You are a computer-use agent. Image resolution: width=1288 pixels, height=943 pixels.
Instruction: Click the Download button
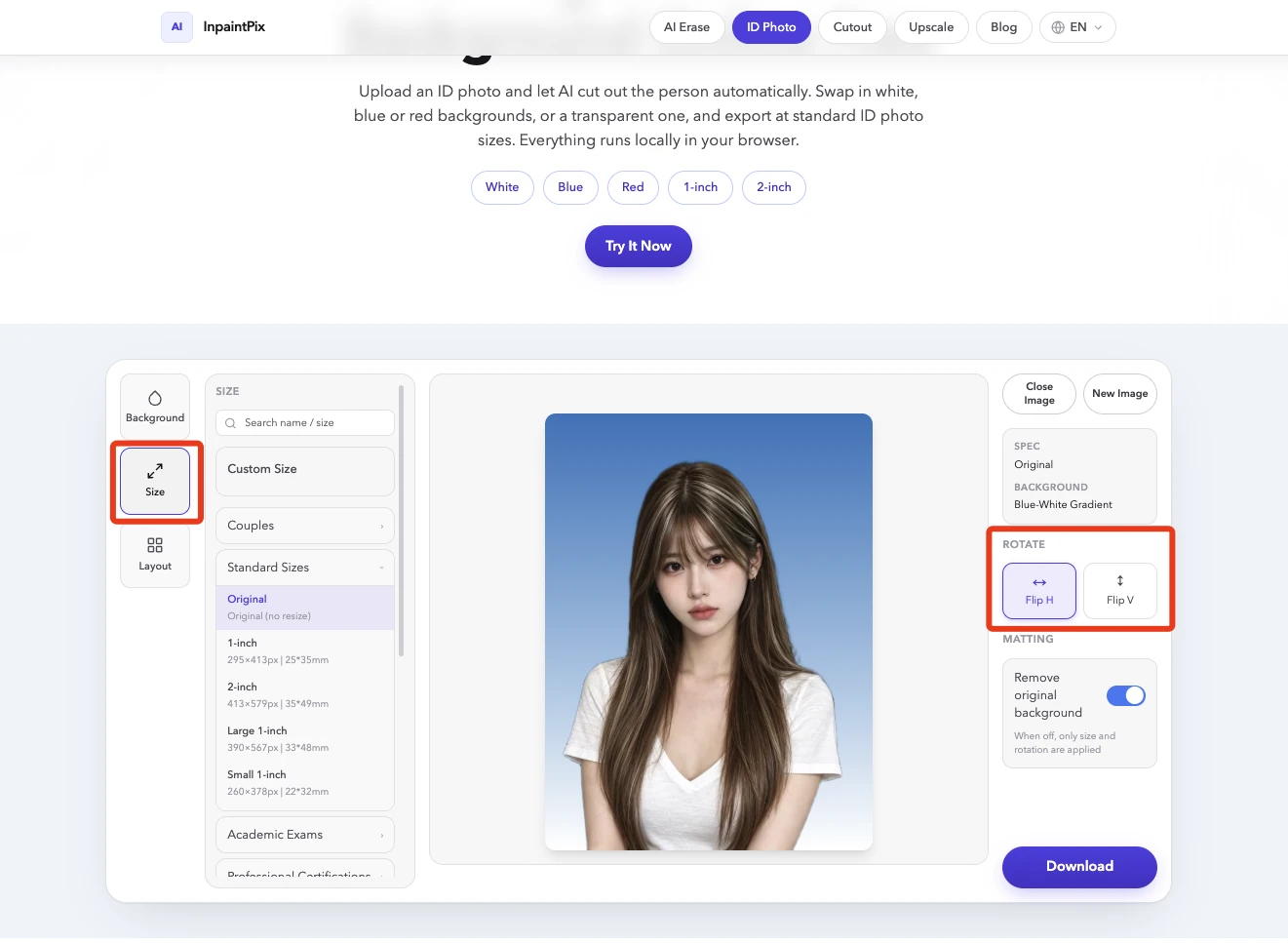(x=1079, y=867)
